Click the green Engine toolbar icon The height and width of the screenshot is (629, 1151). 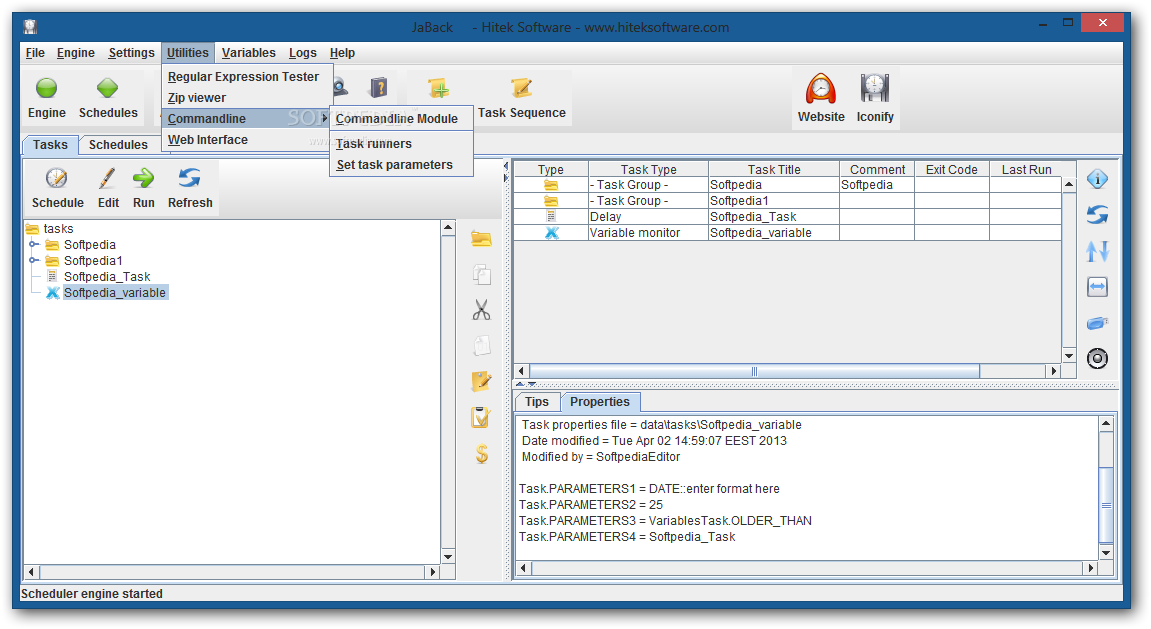tap(46, 89)
